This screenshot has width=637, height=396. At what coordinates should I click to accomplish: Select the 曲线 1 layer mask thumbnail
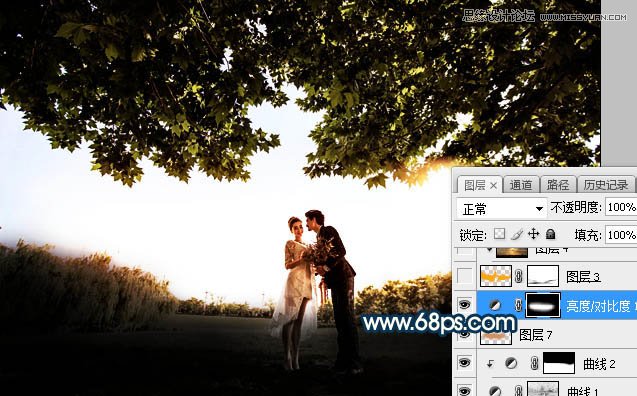(543, 389)
